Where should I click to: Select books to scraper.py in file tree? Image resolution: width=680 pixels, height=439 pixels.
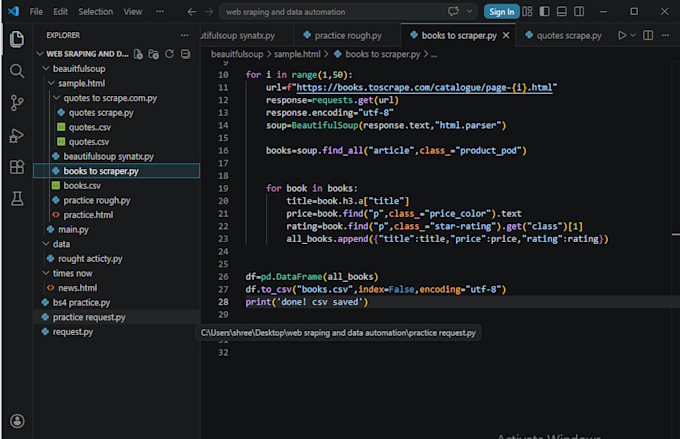coord(117,171)
